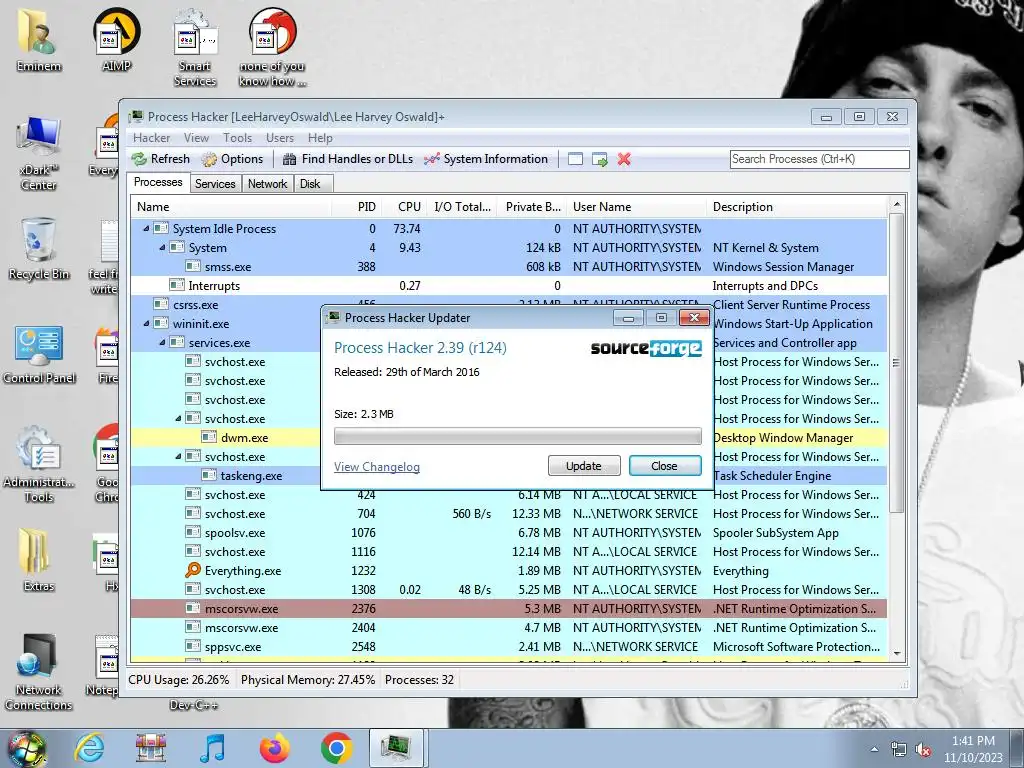Click the Windows Start orb
Image resolution: width=1024 pixels, height=768 pixels.
tap(26, 748)
